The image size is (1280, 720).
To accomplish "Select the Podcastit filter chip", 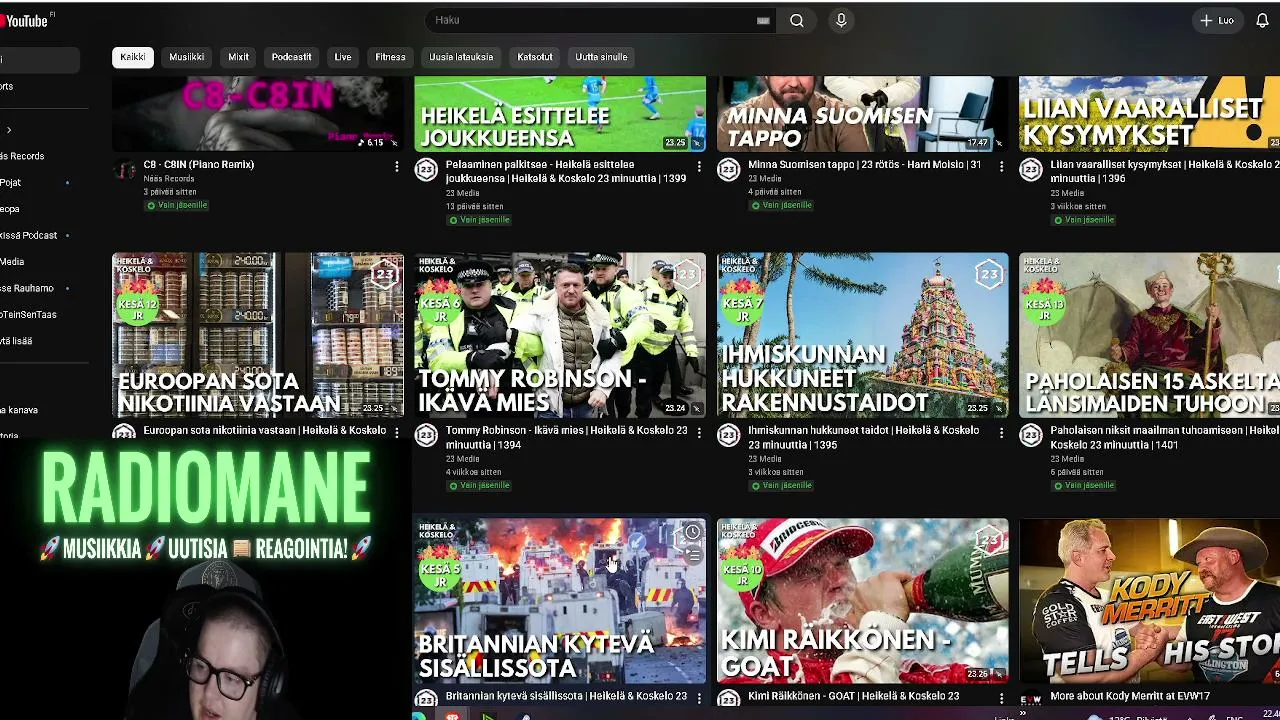I will point(291,57).
